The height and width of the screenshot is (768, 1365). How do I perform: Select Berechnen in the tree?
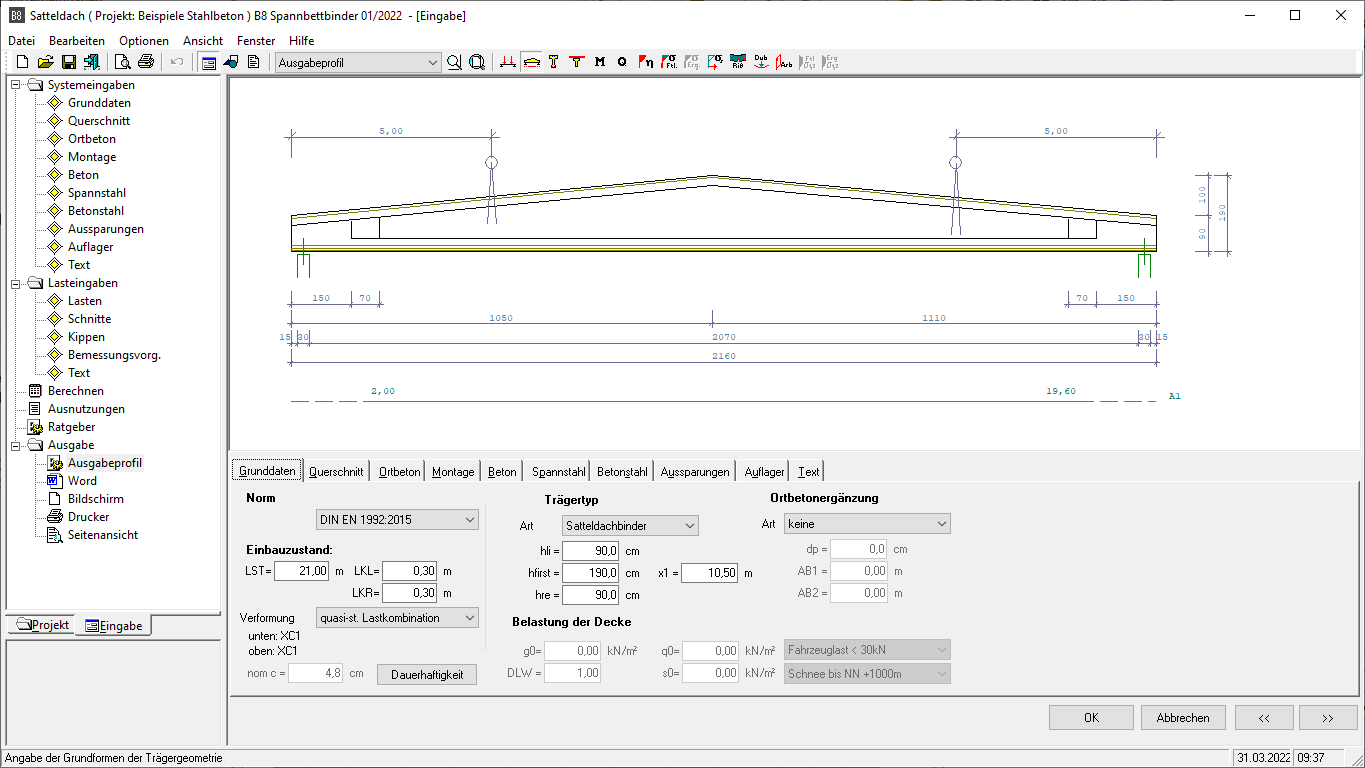tap(75, 391)
